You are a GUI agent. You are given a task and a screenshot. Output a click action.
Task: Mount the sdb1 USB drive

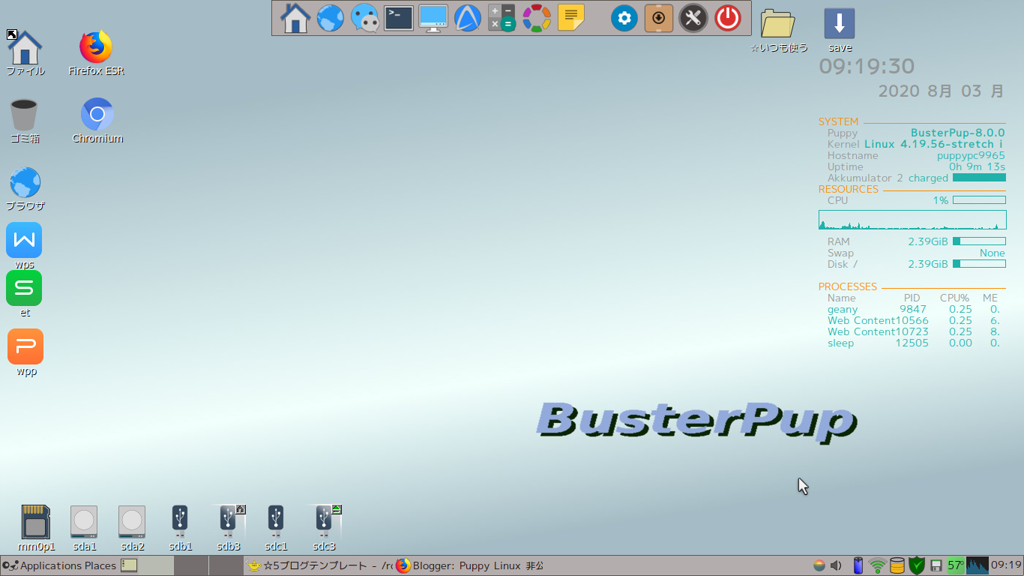(180, 520)
